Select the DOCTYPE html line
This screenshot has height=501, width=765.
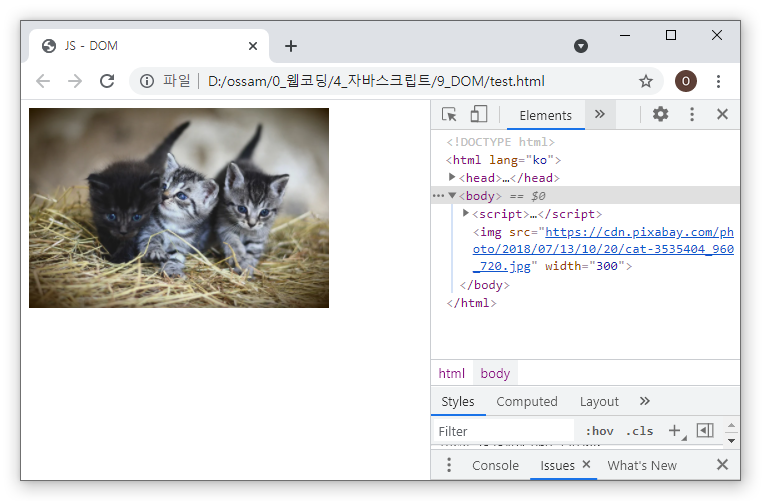point(500,142)
